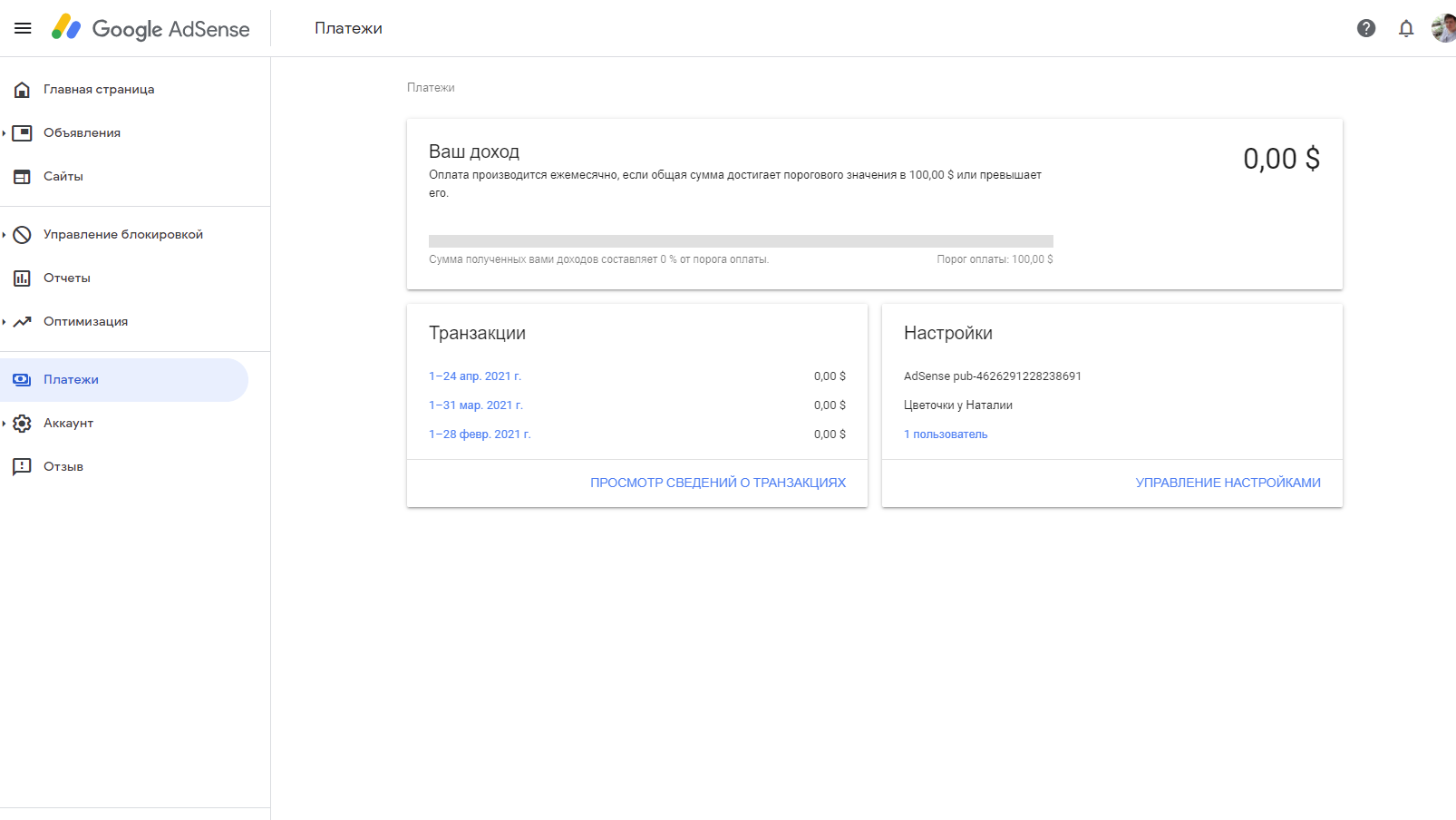Open Управление блокировкой section
The height and width of the screenshot is (820, 1456).
[x=124, y=235]
